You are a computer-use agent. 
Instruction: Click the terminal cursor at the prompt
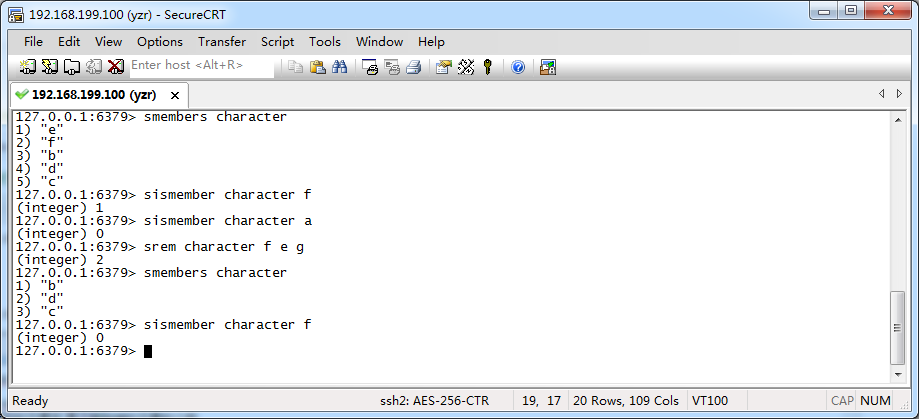click(x=148, y=351)
